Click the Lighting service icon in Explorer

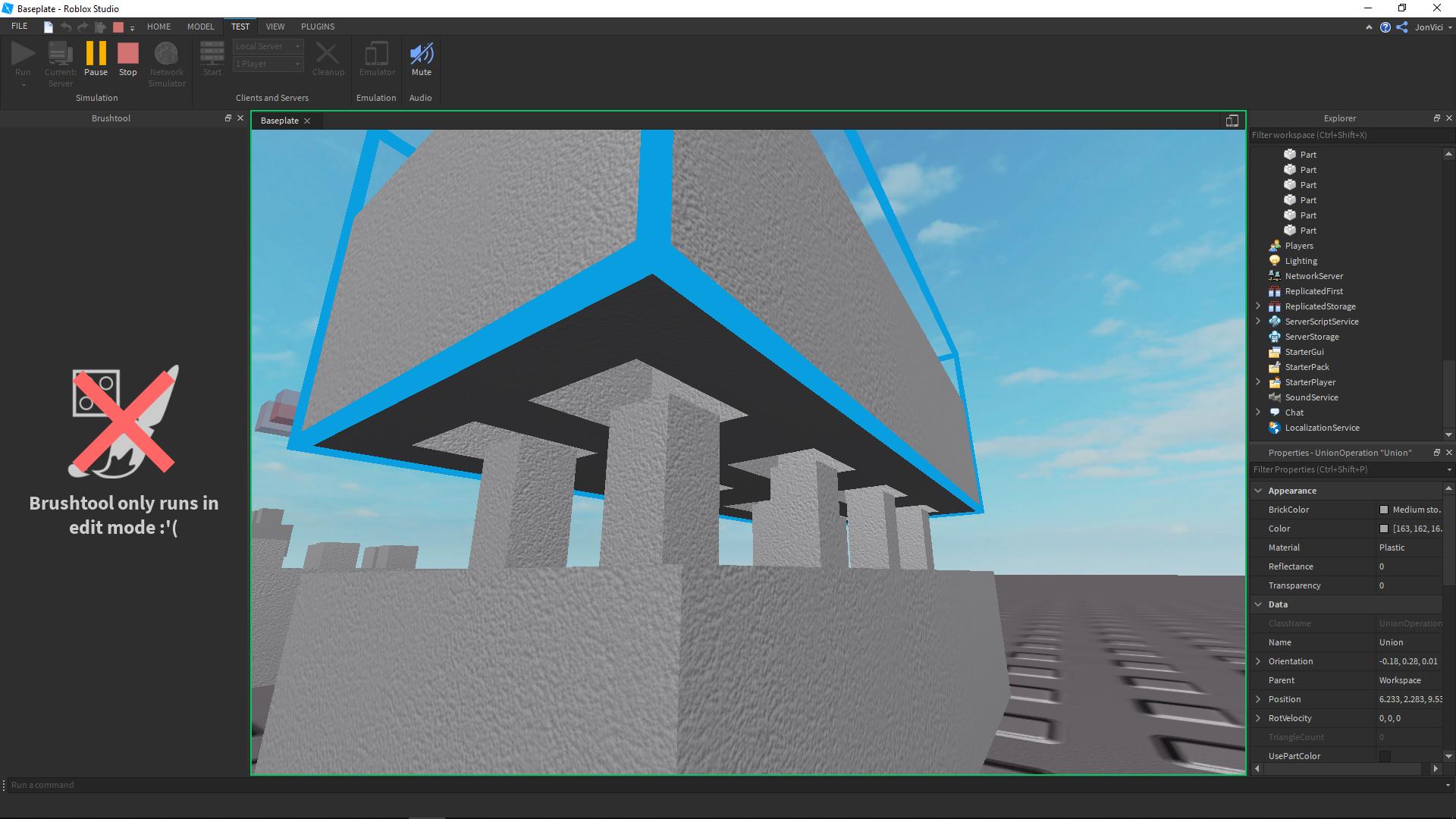pos(1275,261)
